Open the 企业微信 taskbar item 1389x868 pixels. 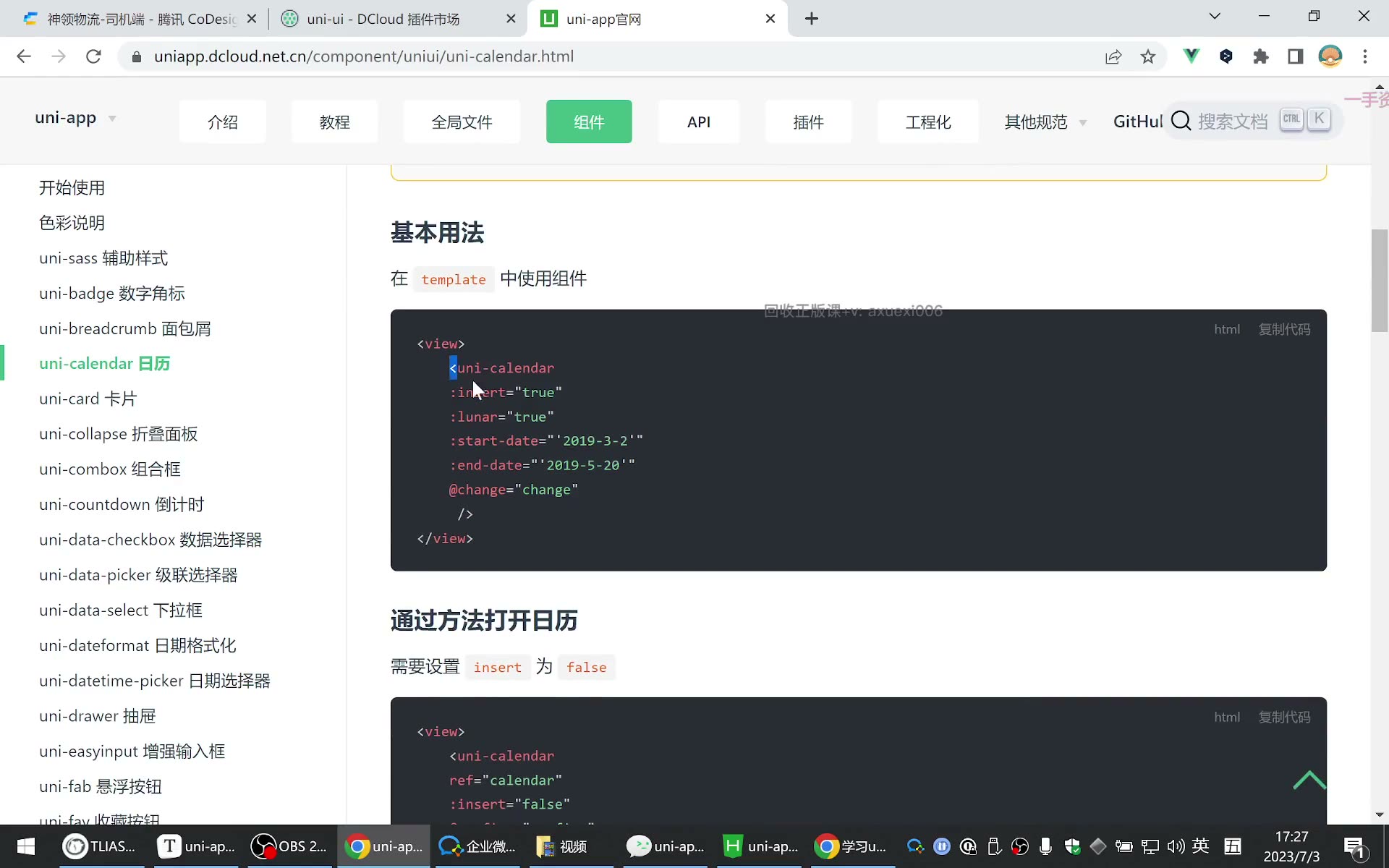point(477,846)
